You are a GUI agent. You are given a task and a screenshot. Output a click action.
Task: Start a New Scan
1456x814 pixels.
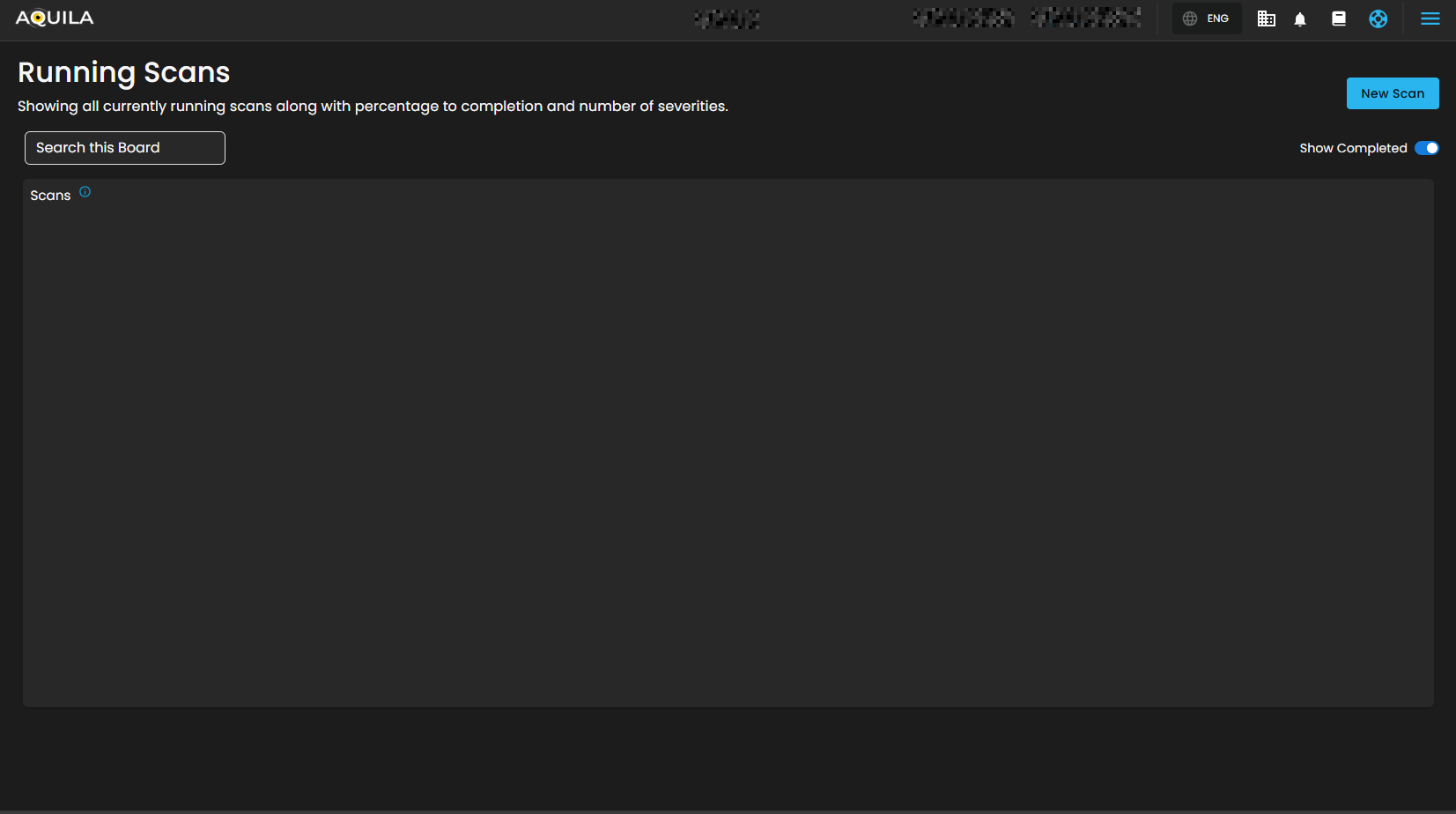point(1392,93)
